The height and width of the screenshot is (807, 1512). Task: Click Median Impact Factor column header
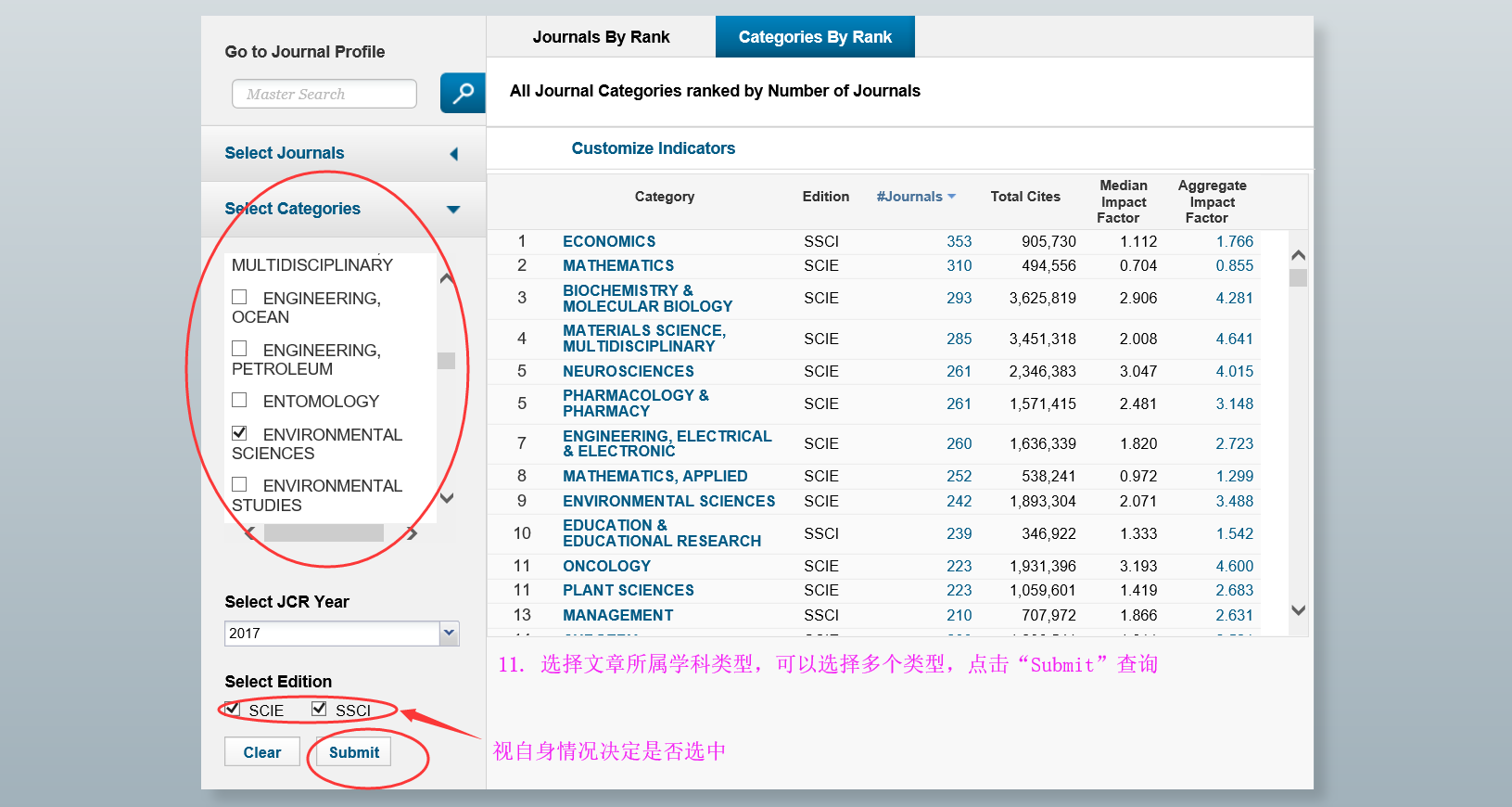pos(1123,202)
